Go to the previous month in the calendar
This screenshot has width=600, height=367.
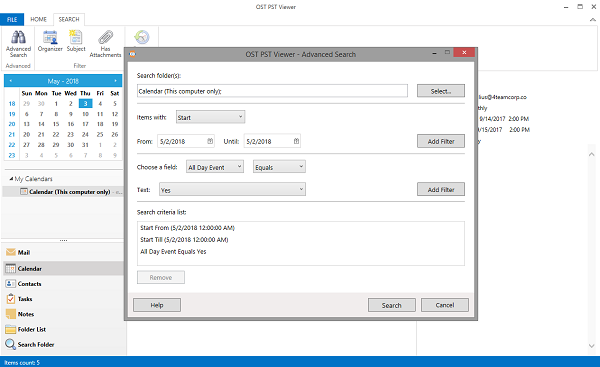point(10,81)
